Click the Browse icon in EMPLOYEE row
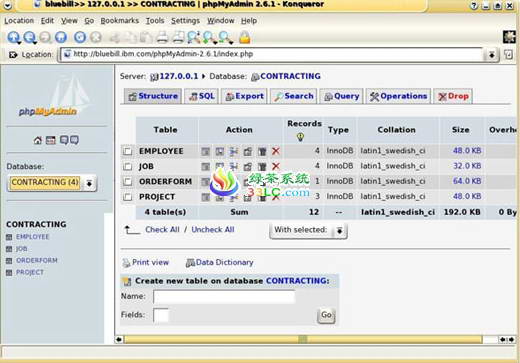The width and height of the screenshot is (520, 363). (206, 151)
